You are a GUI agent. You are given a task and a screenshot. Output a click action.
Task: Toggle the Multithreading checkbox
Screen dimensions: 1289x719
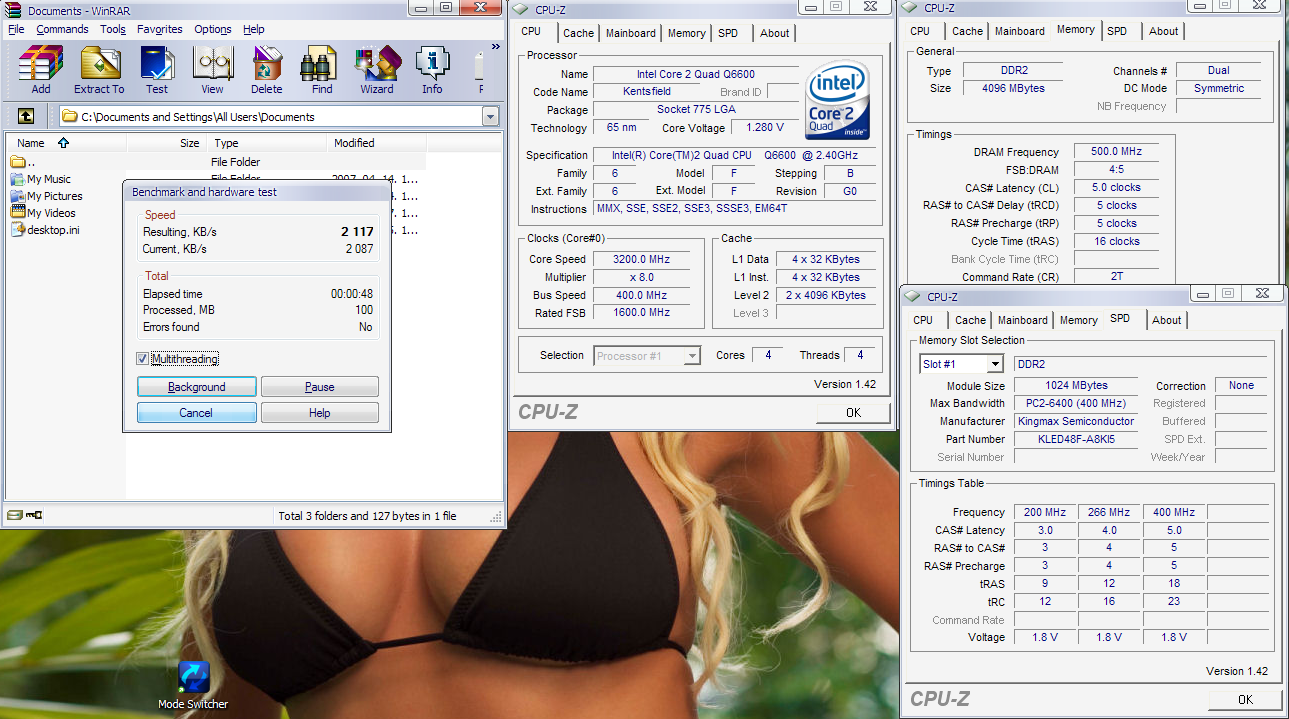point(142,359)
